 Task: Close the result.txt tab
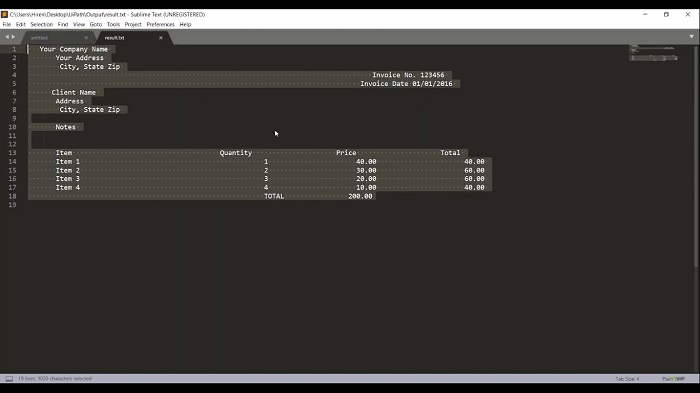161,38
